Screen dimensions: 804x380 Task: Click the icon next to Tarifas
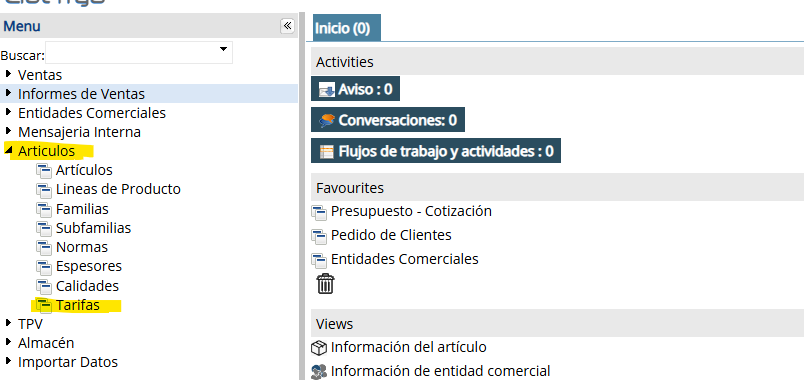[x=44, y=306]
